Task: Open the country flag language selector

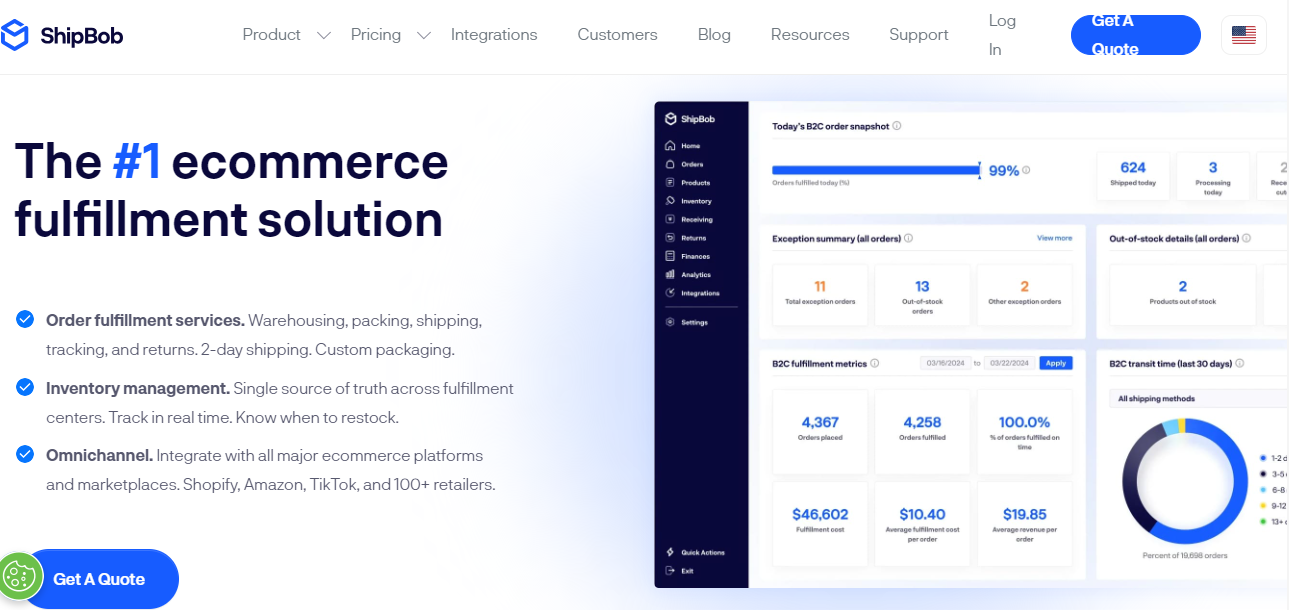Action: click(x=1243, y=35)
